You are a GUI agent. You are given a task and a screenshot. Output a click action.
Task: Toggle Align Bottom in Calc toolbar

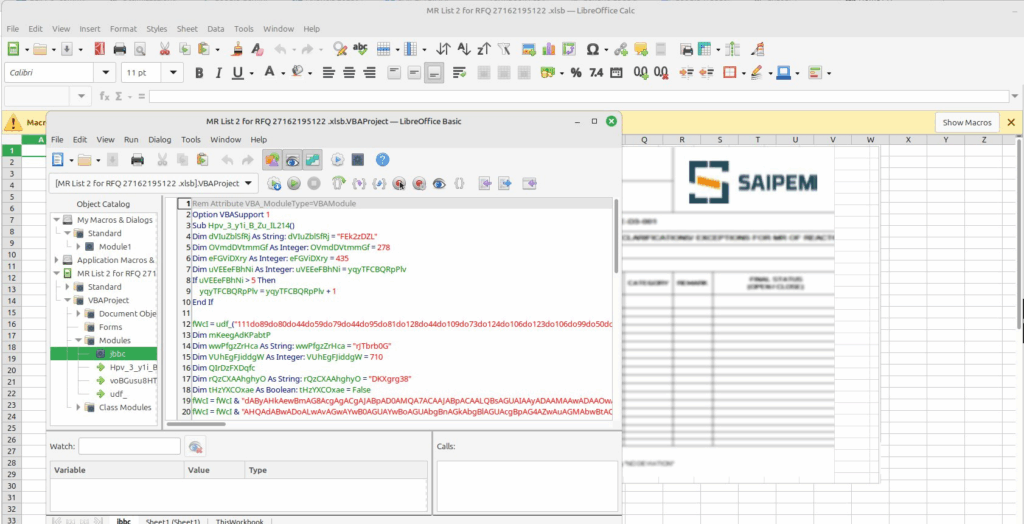coord(434,73)
